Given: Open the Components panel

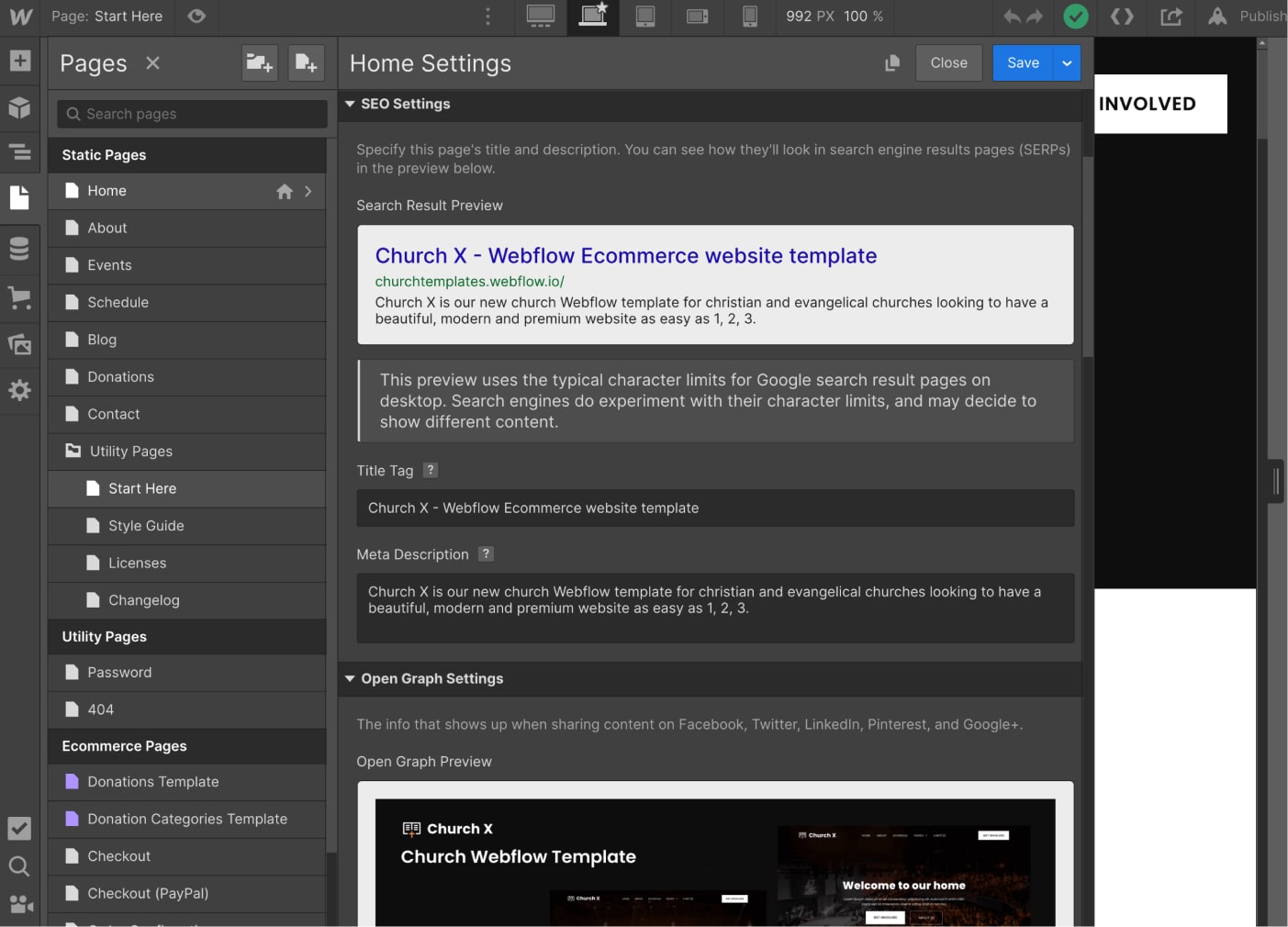Looking at the screenshot, I should pos(20,107).
